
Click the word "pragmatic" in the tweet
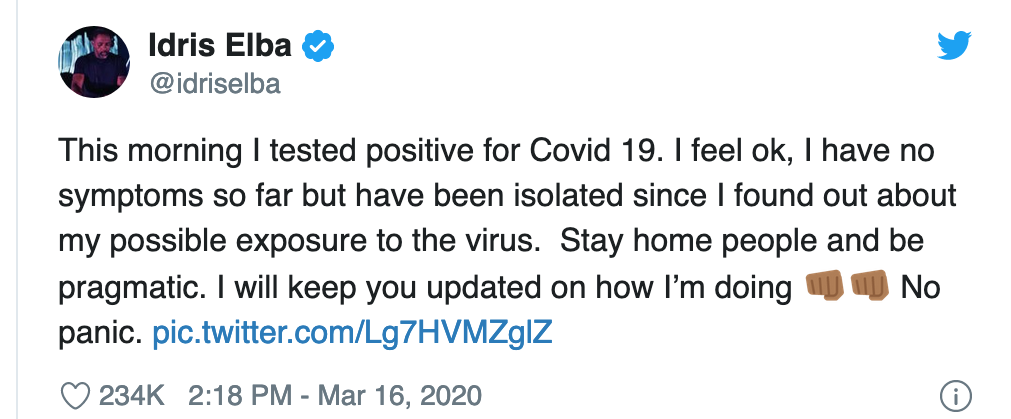click(x=121, y=288)
